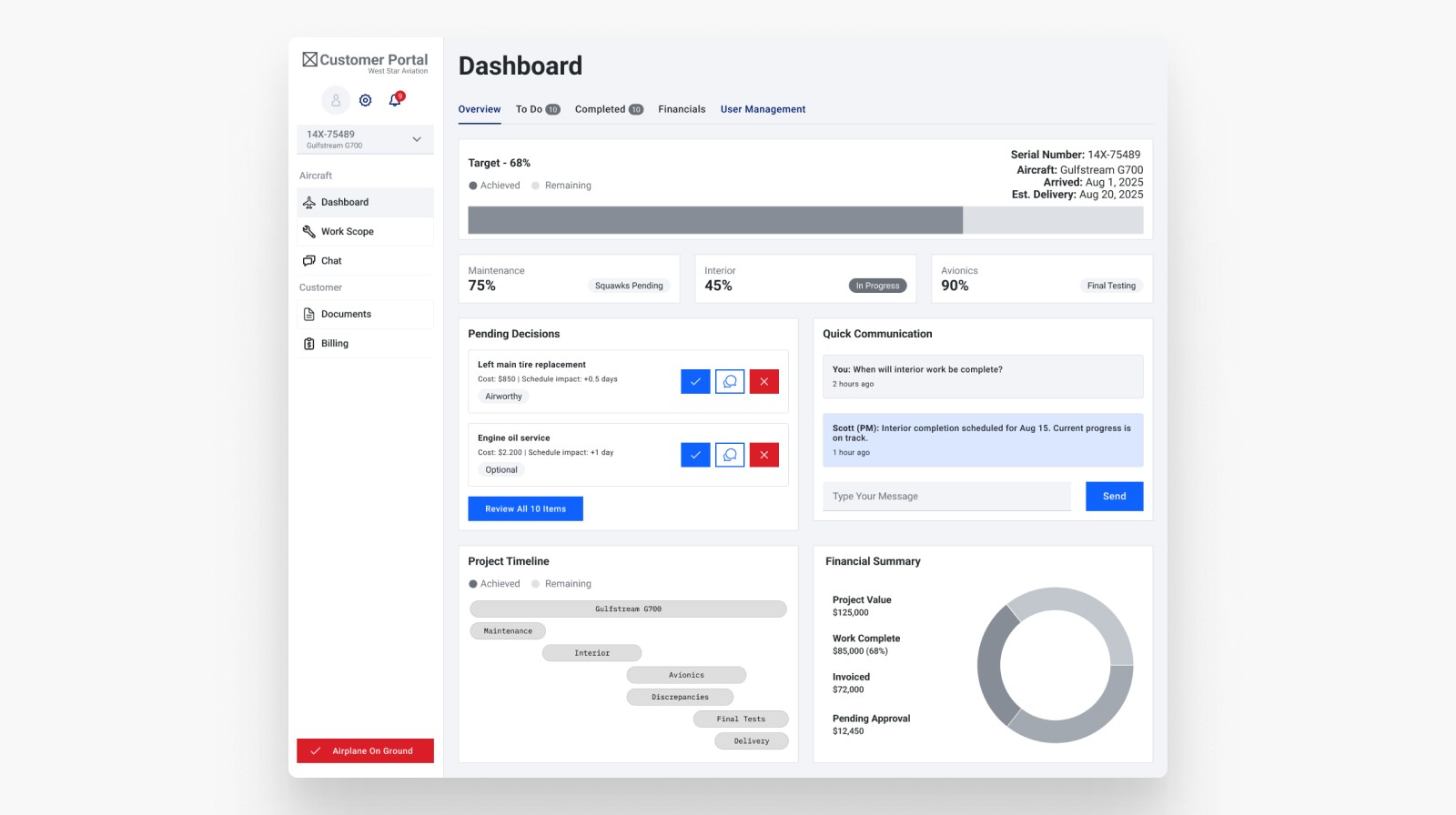This screenshot has width=1456, height=815.
Task: Focus the Type Your Message field
Action: pos(946,497)
